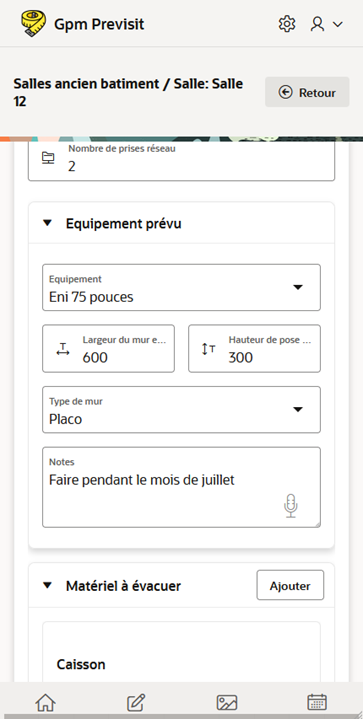Click Ajouter in Matériel à évacuer
Viewport: 363px width, 719px height.
pyautogui.click(x=290, y=585)
